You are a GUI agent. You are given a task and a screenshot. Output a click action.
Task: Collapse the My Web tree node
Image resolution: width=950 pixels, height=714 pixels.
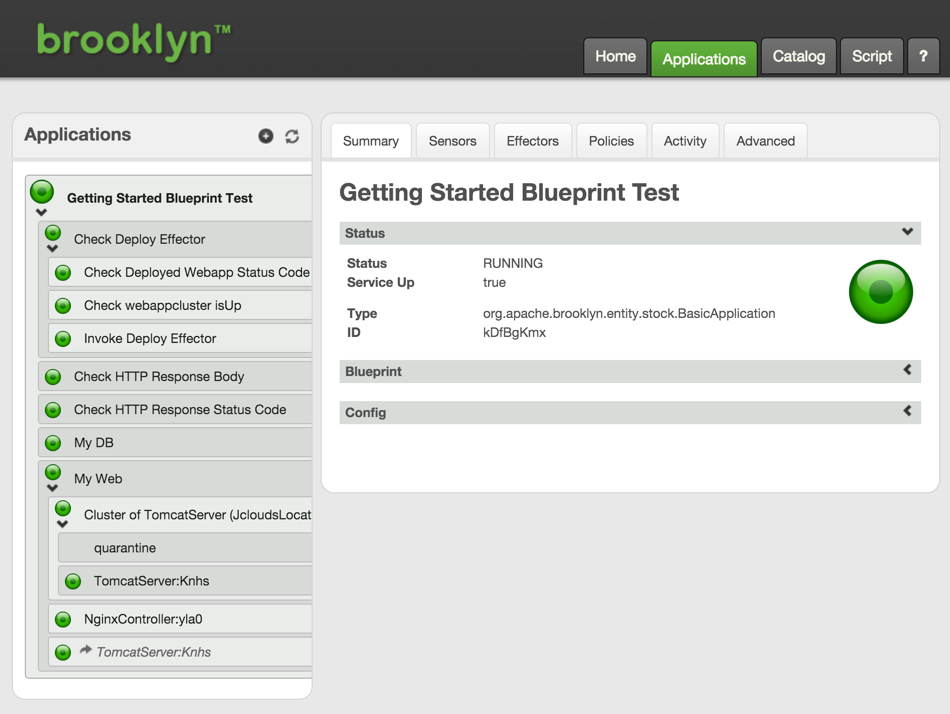pyautogui.click(x=53, y=489)
